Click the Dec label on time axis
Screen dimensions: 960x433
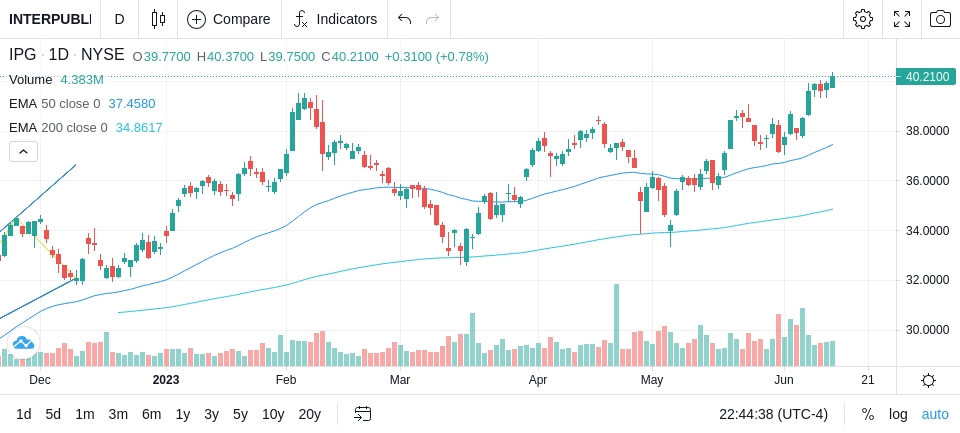[40, 380]
